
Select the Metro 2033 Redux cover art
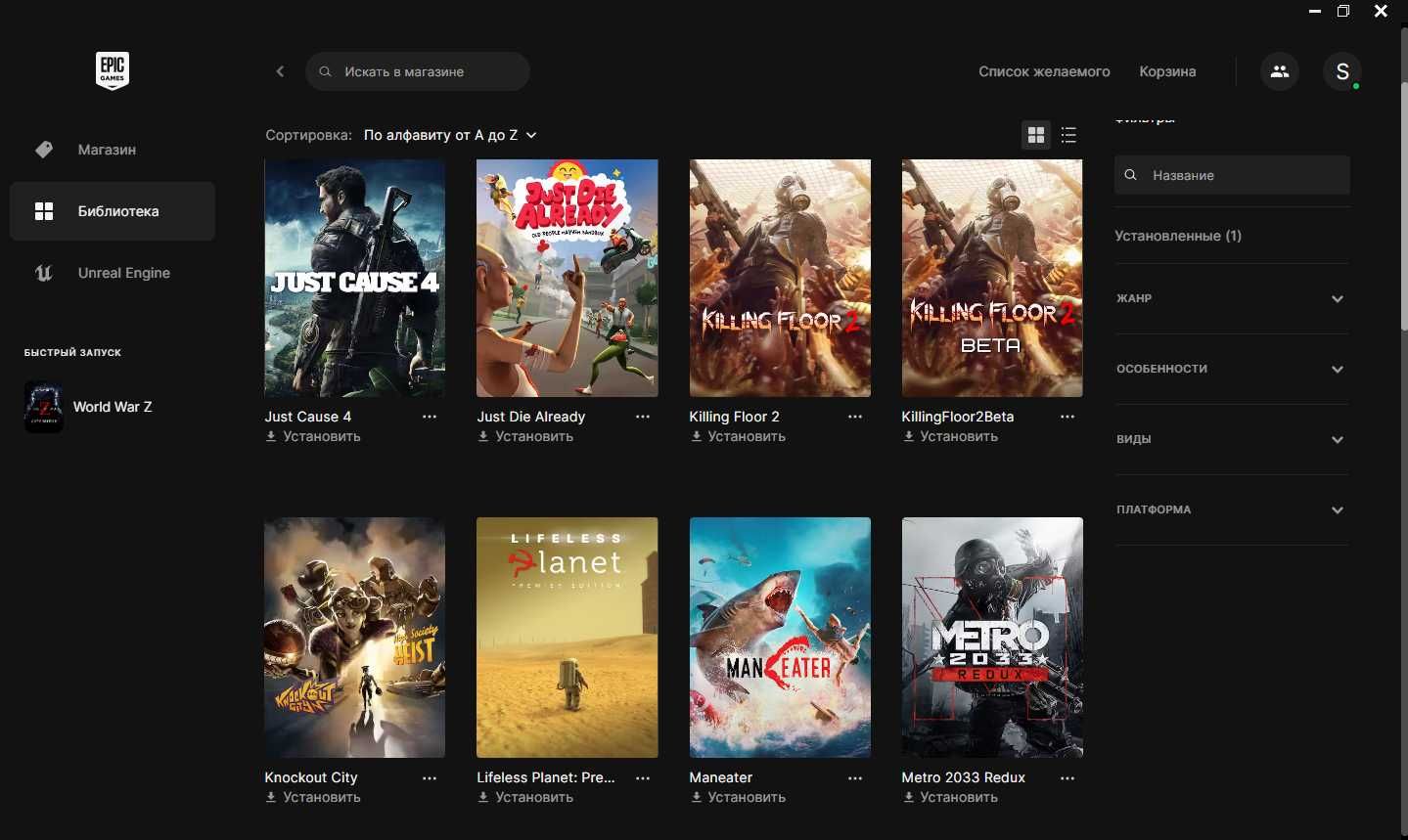pyautogui.click(x=992, y=638)
